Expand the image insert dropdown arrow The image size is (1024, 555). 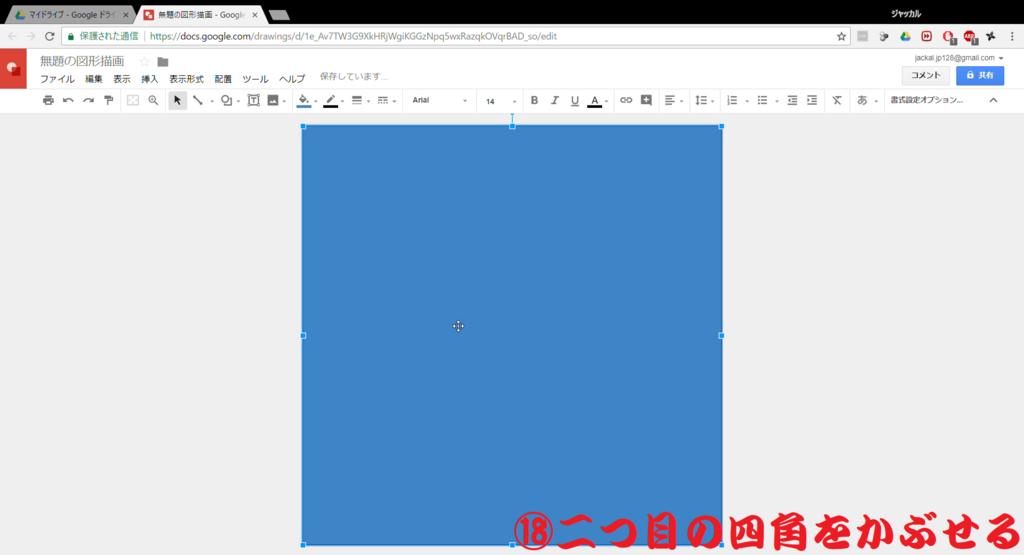coord(284,101)
